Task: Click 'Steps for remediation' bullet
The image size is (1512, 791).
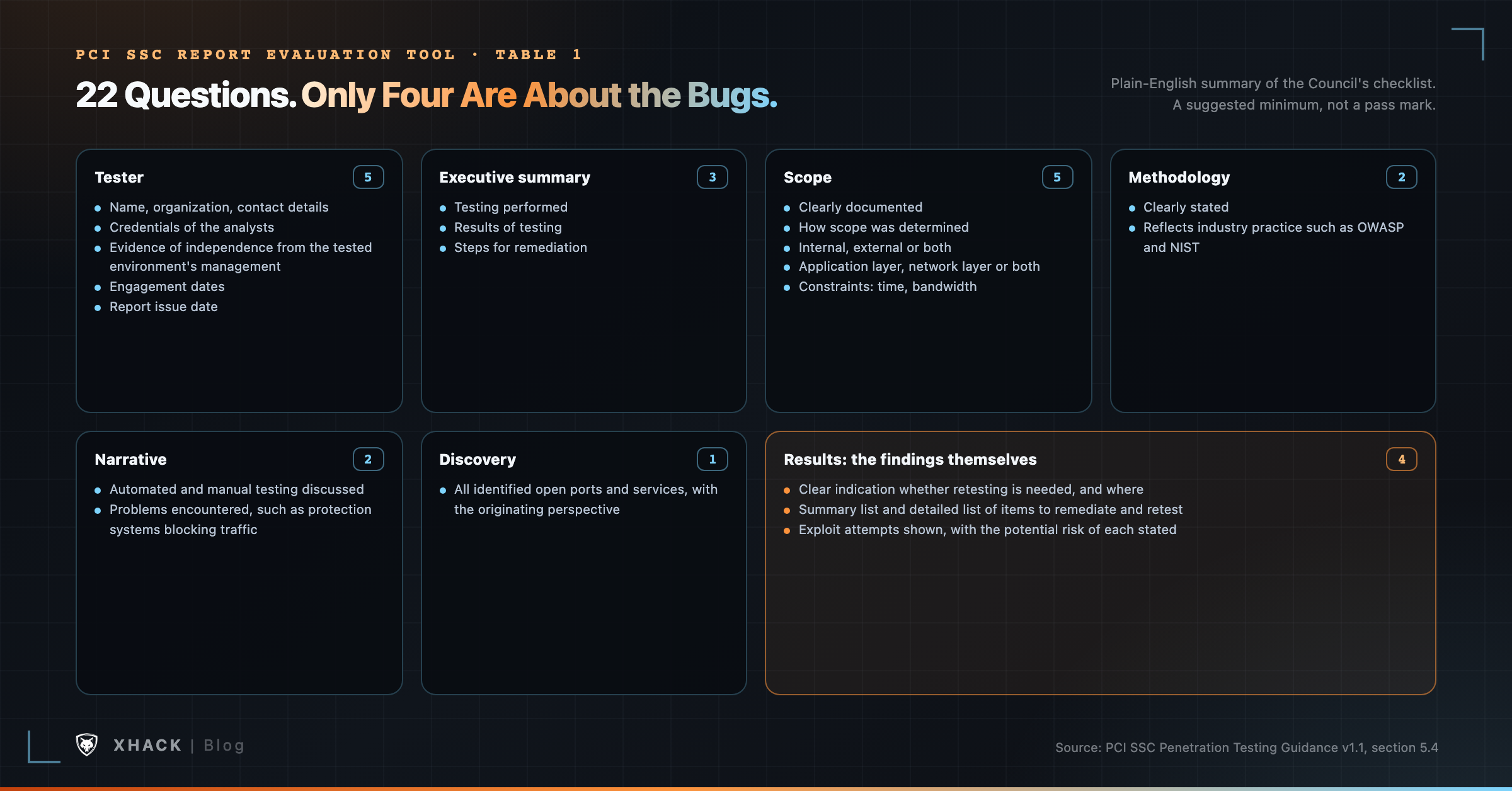Action: 520,248
